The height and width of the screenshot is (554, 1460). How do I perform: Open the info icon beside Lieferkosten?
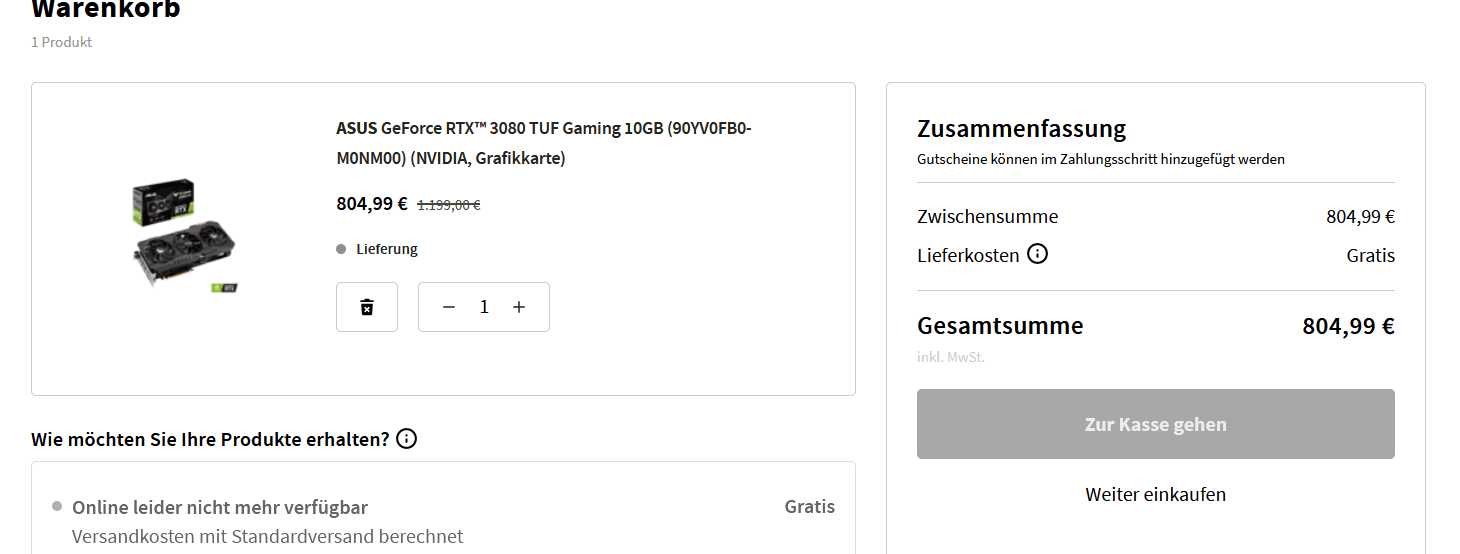(x=1038, y=254)
